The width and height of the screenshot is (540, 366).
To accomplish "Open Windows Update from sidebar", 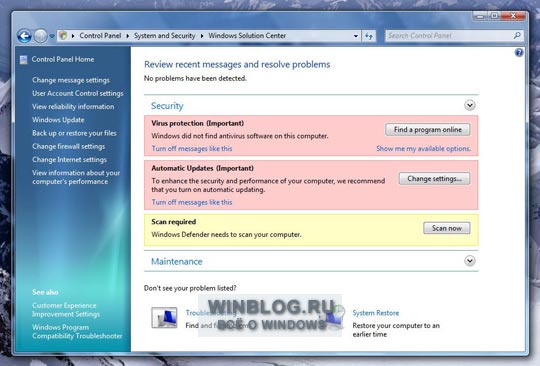I will (x=58, y=120).
